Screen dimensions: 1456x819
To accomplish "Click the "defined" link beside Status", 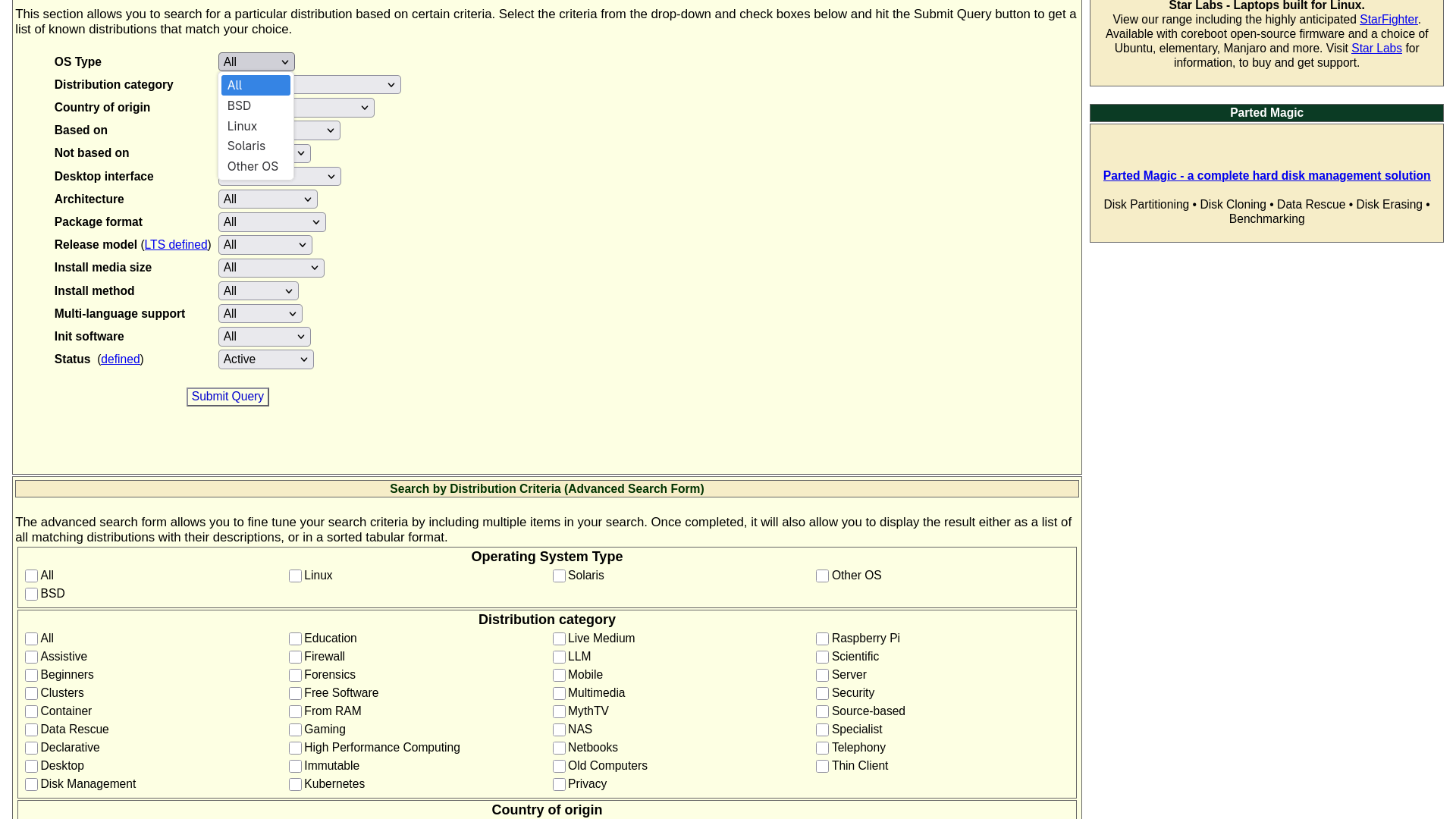I will click(120, 359).
